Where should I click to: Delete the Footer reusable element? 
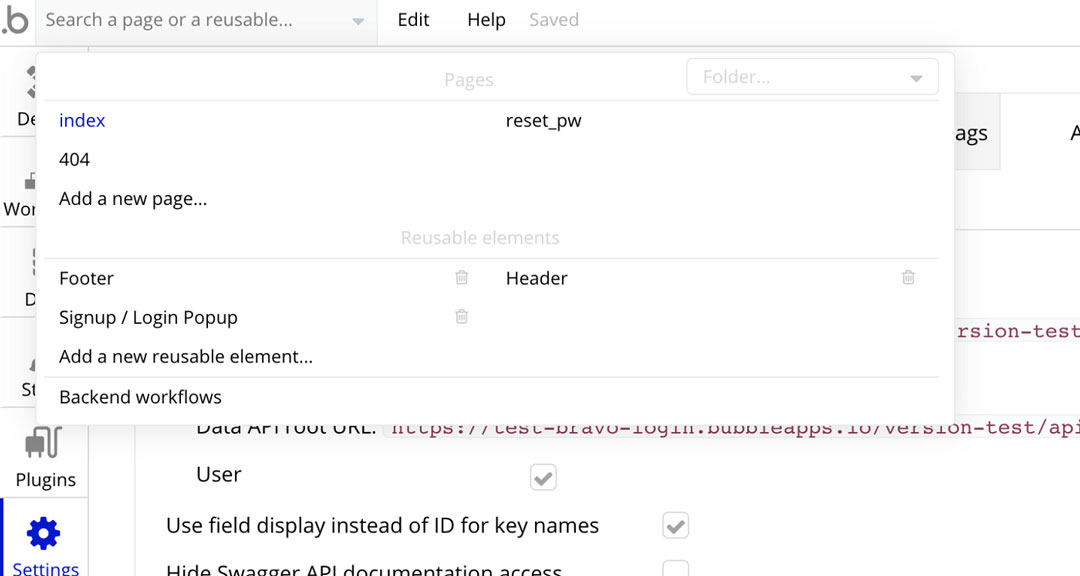[461, 278]
